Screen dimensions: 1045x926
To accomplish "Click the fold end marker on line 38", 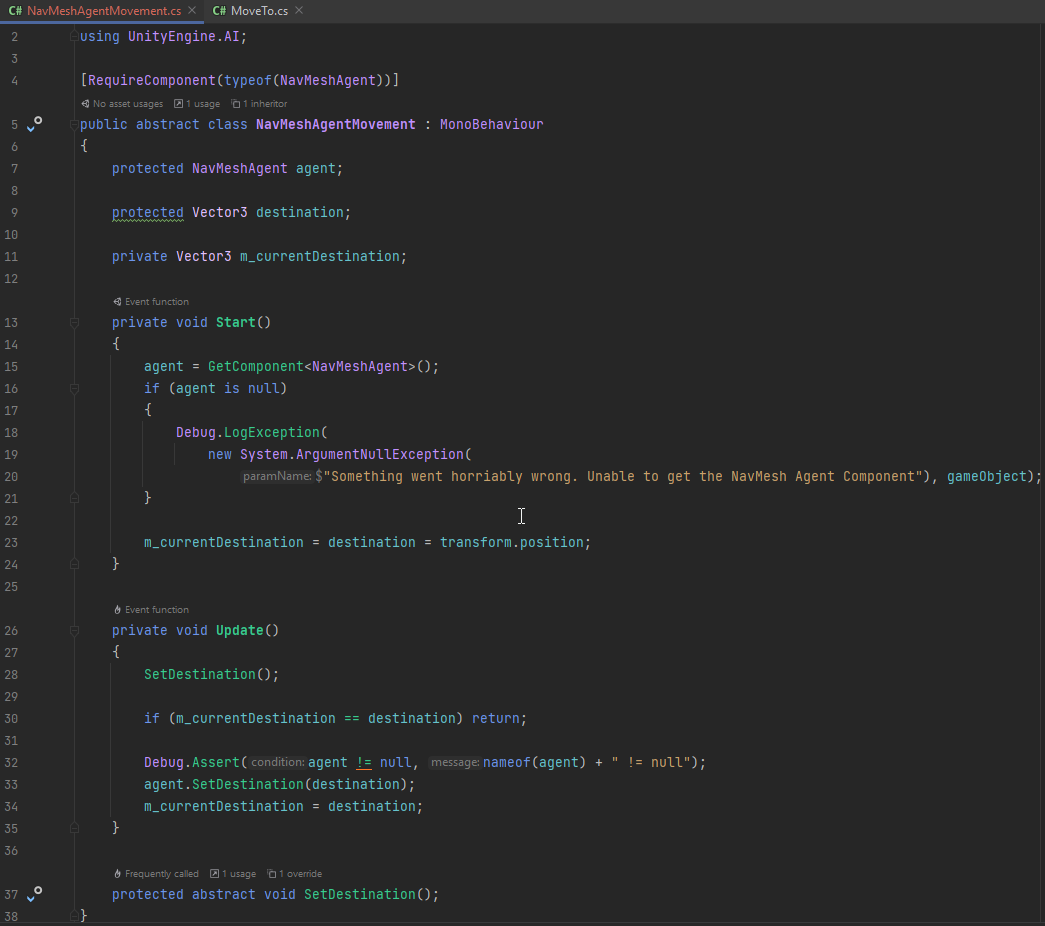I will 74,916.
